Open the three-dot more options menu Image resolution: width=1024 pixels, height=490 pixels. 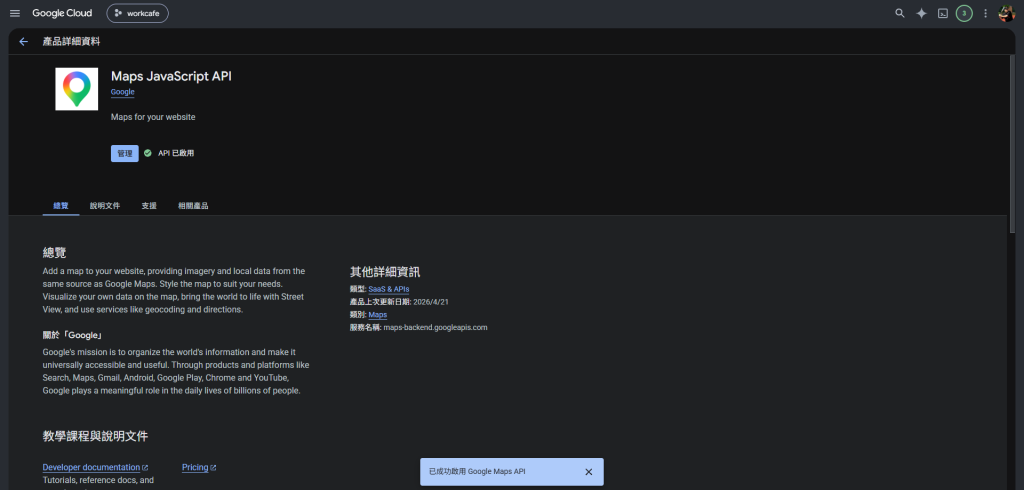point(985,13)
